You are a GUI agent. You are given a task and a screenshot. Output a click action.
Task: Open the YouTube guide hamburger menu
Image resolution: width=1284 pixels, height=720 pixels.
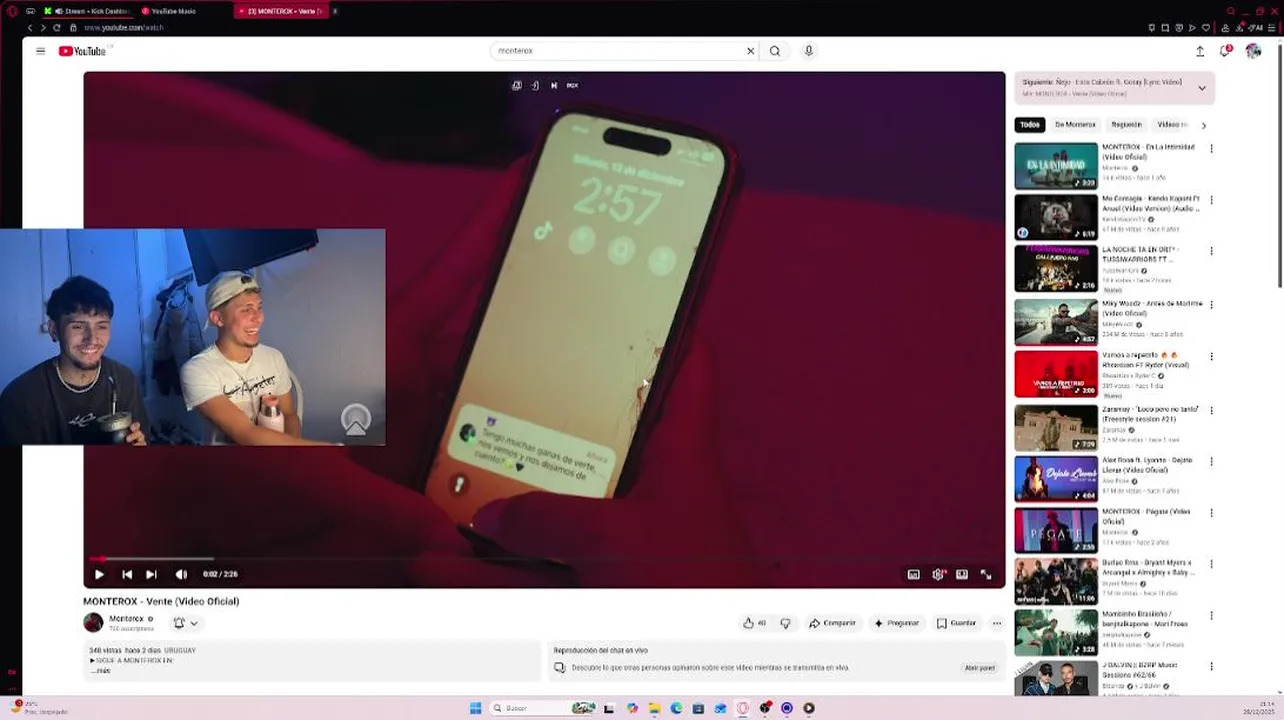coord(40,51)
